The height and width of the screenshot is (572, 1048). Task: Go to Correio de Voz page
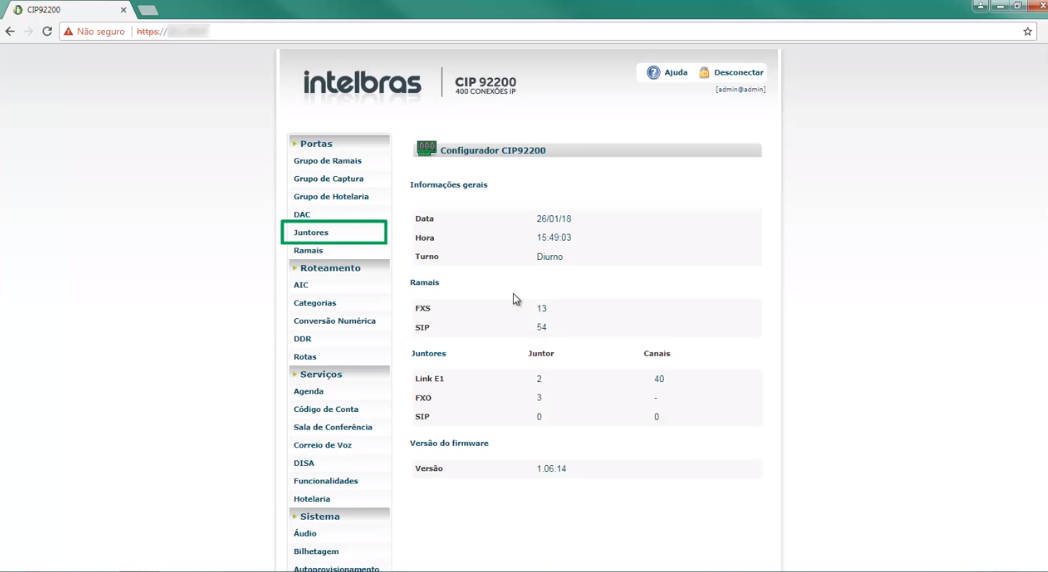click(x=322, y=445)
